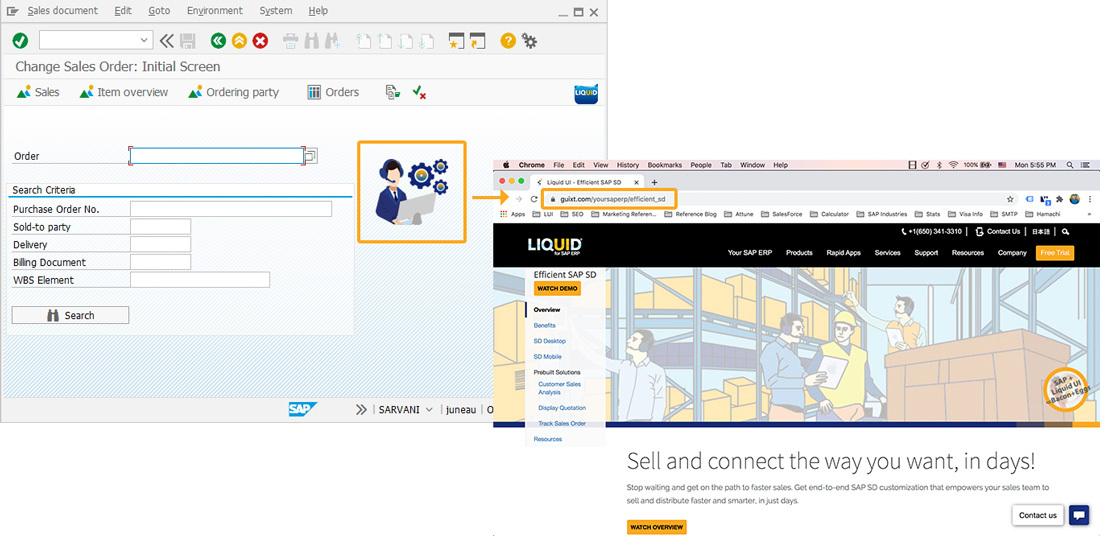Viewport: 1100px width, 536px height.
Task: Click the Create Shortcut window icon
Action: click(478, 41)
